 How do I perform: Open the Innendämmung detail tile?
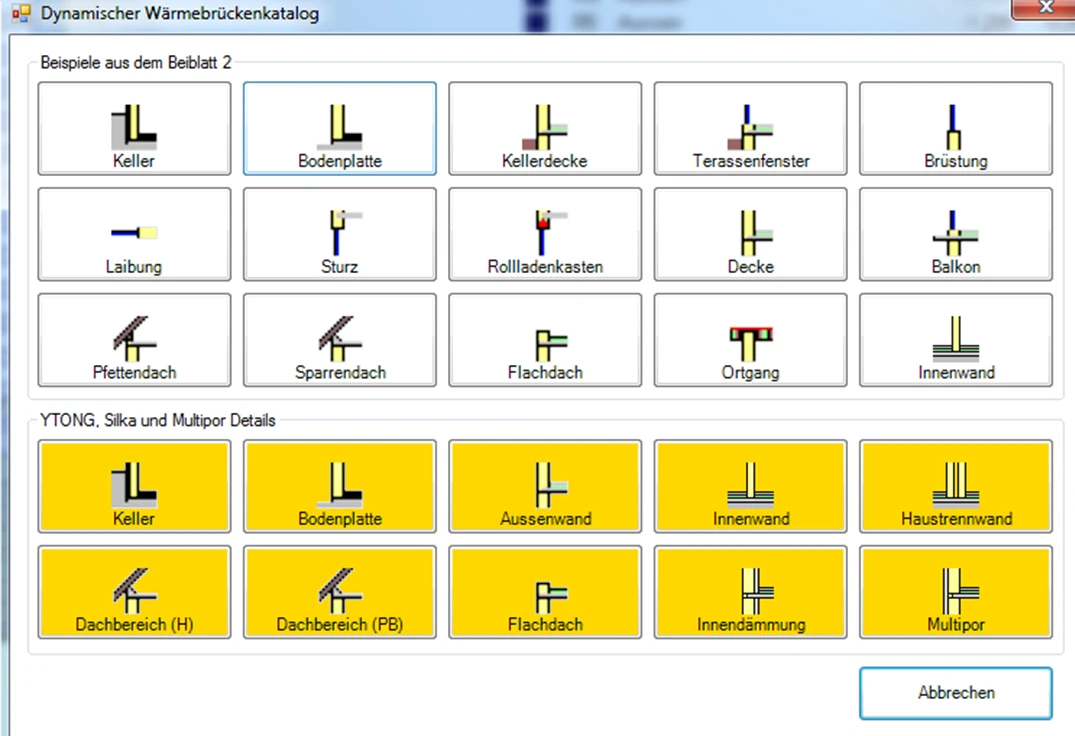[750, 592]
